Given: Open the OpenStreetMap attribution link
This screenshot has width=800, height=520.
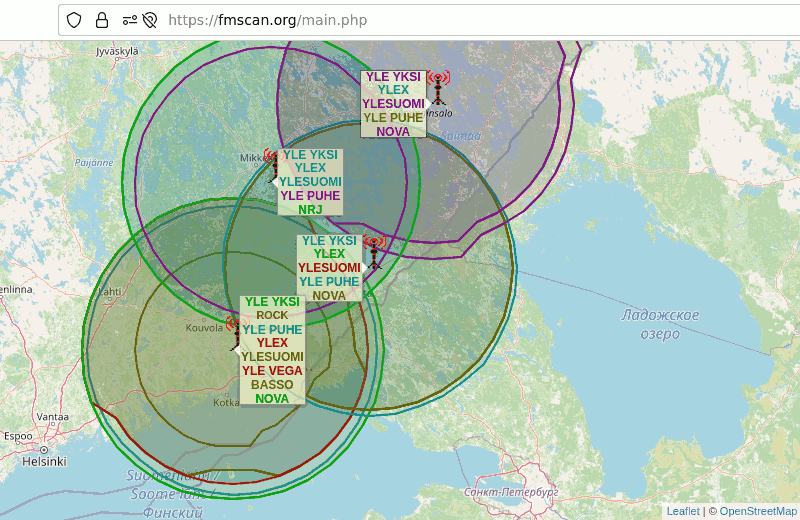Looking at the screenshot, I should coord(758,511).
